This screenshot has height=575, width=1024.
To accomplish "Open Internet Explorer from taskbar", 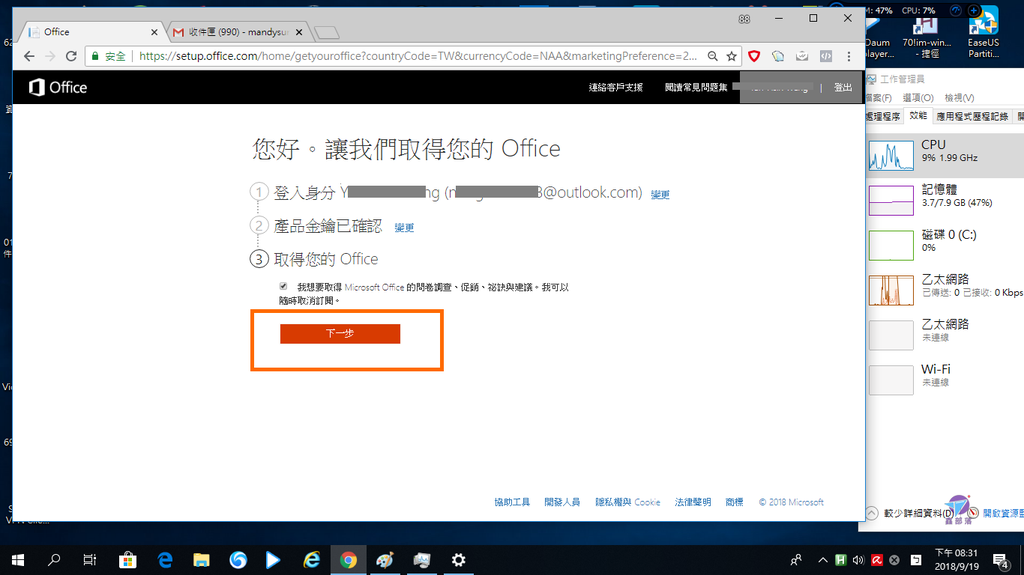I will [312, 560].
